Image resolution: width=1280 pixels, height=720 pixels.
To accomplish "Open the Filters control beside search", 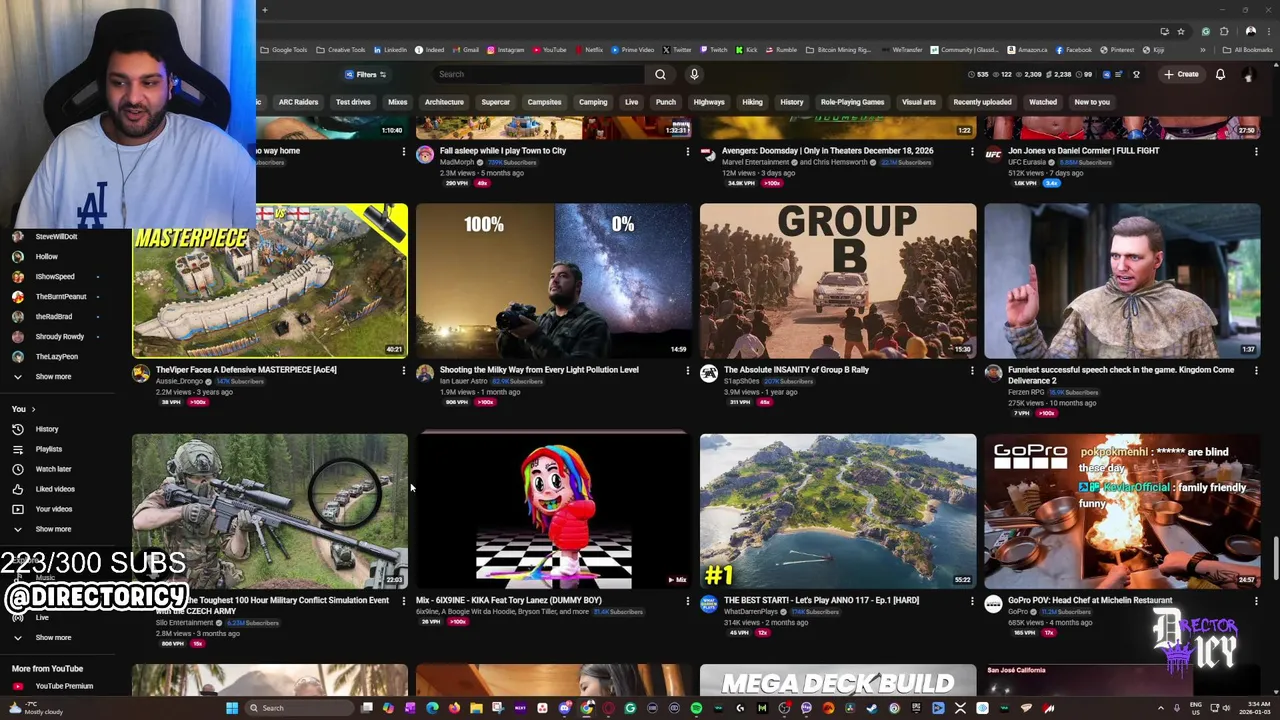I will pos(365,74).
